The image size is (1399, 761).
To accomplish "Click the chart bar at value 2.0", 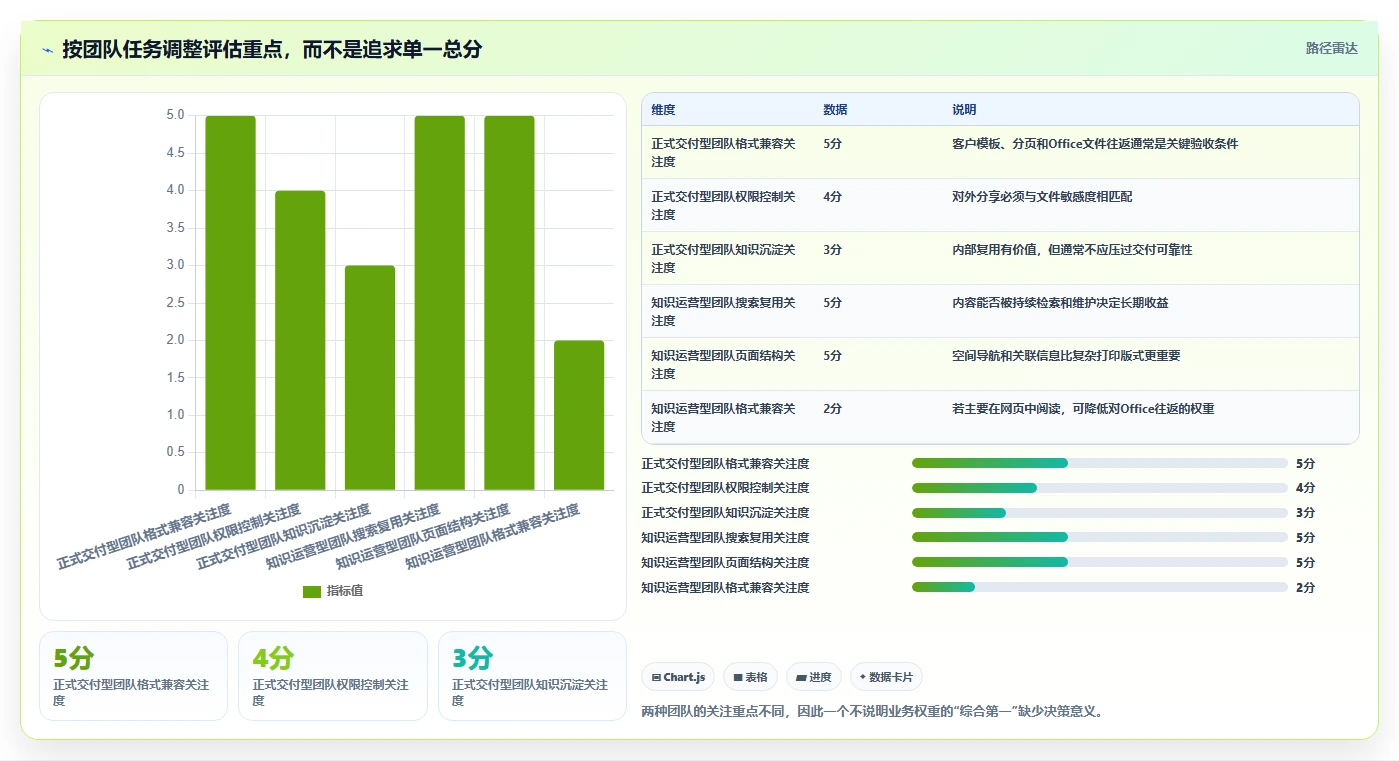I will (x=579, y=415).
